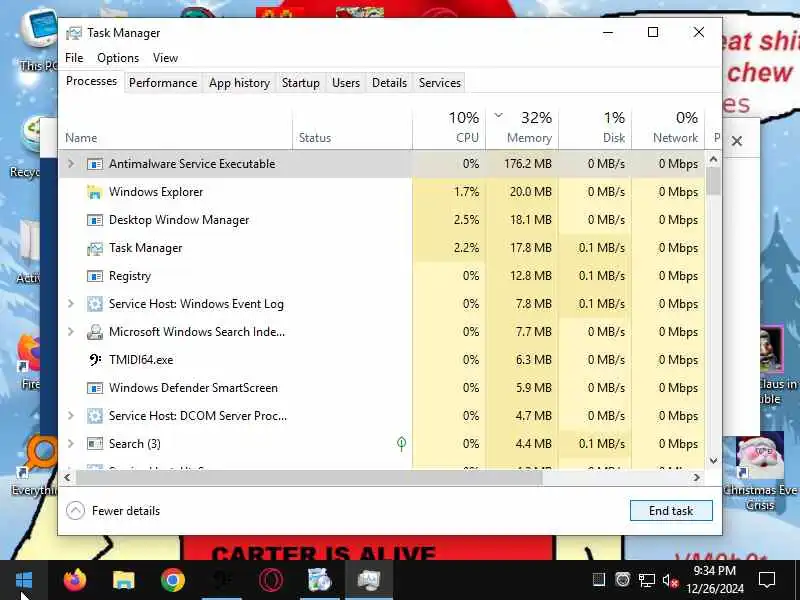
Task: Open the notification action center icon
Action: 766,580
